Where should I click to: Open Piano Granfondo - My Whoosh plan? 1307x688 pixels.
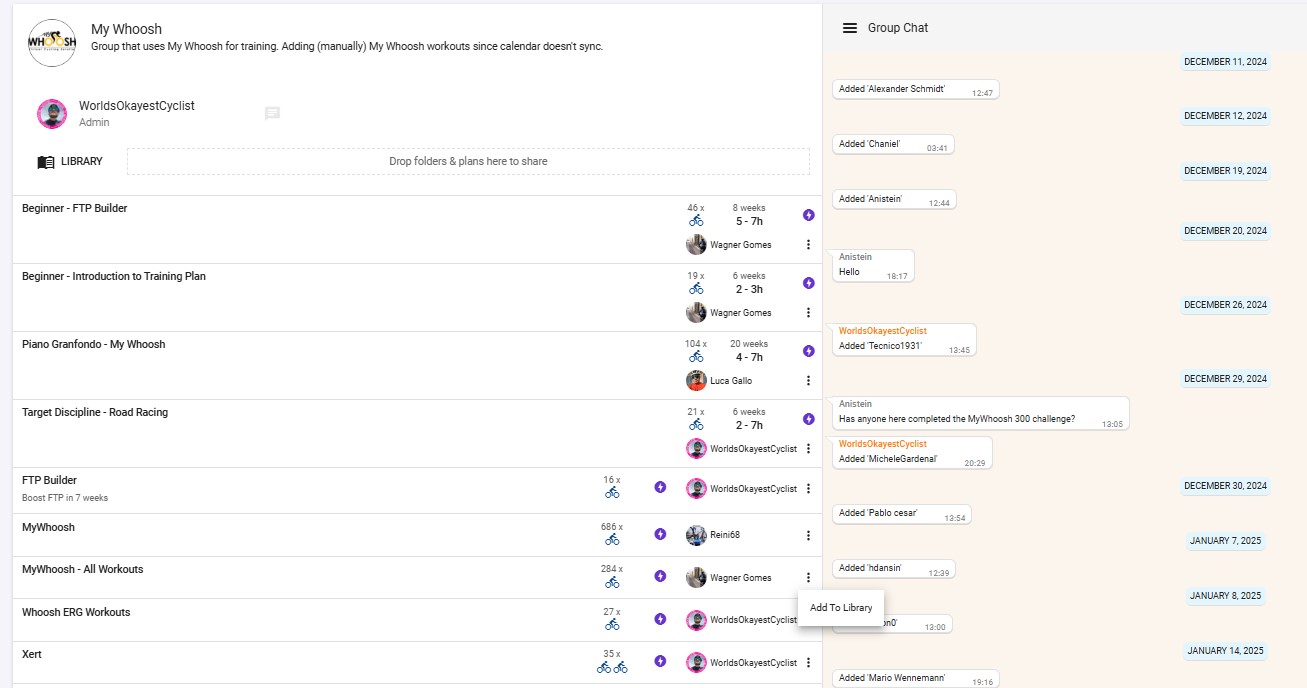coord(93,344)
